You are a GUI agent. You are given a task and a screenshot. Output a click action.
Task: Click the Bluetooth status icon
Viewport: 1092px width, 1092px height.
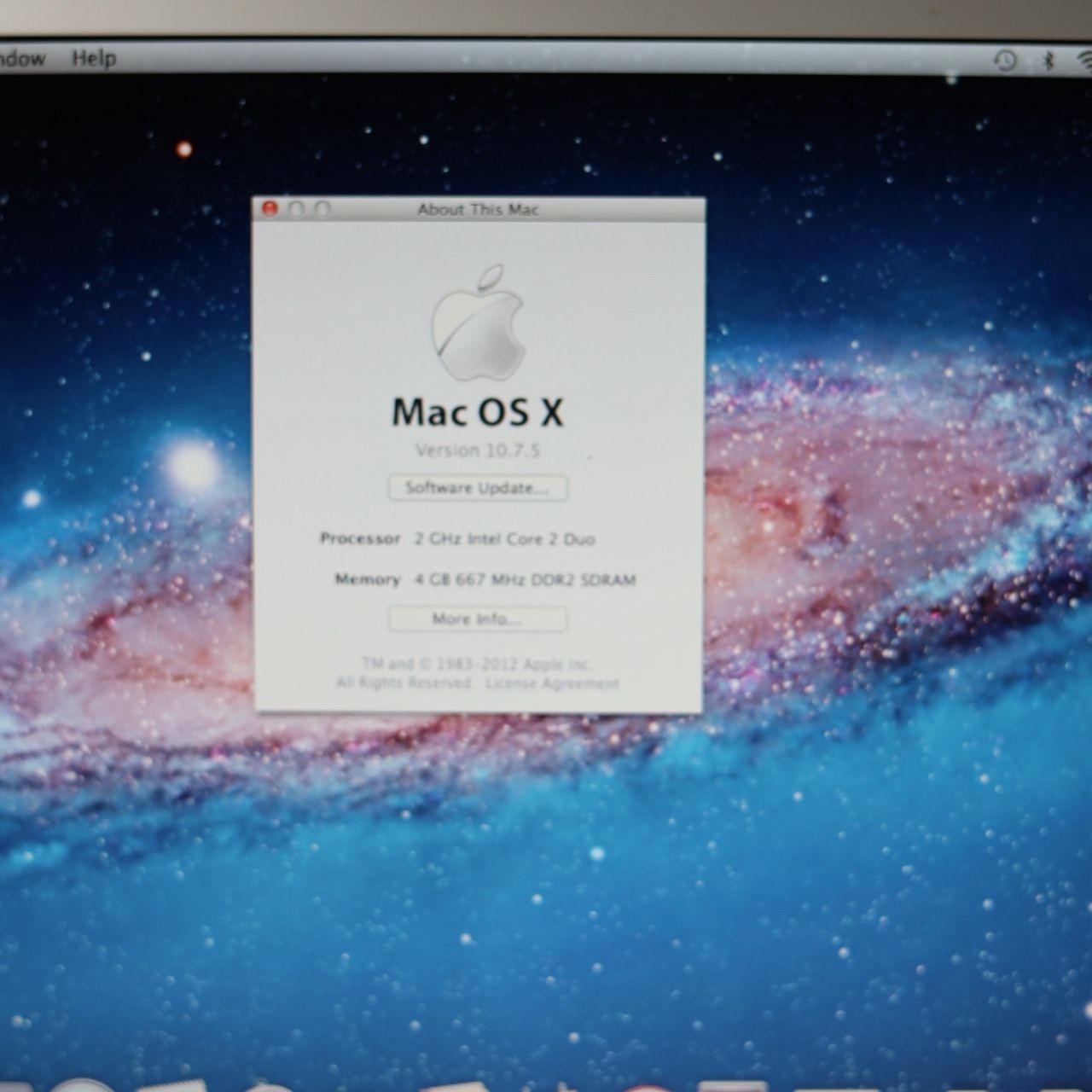tap(1049, 60)
